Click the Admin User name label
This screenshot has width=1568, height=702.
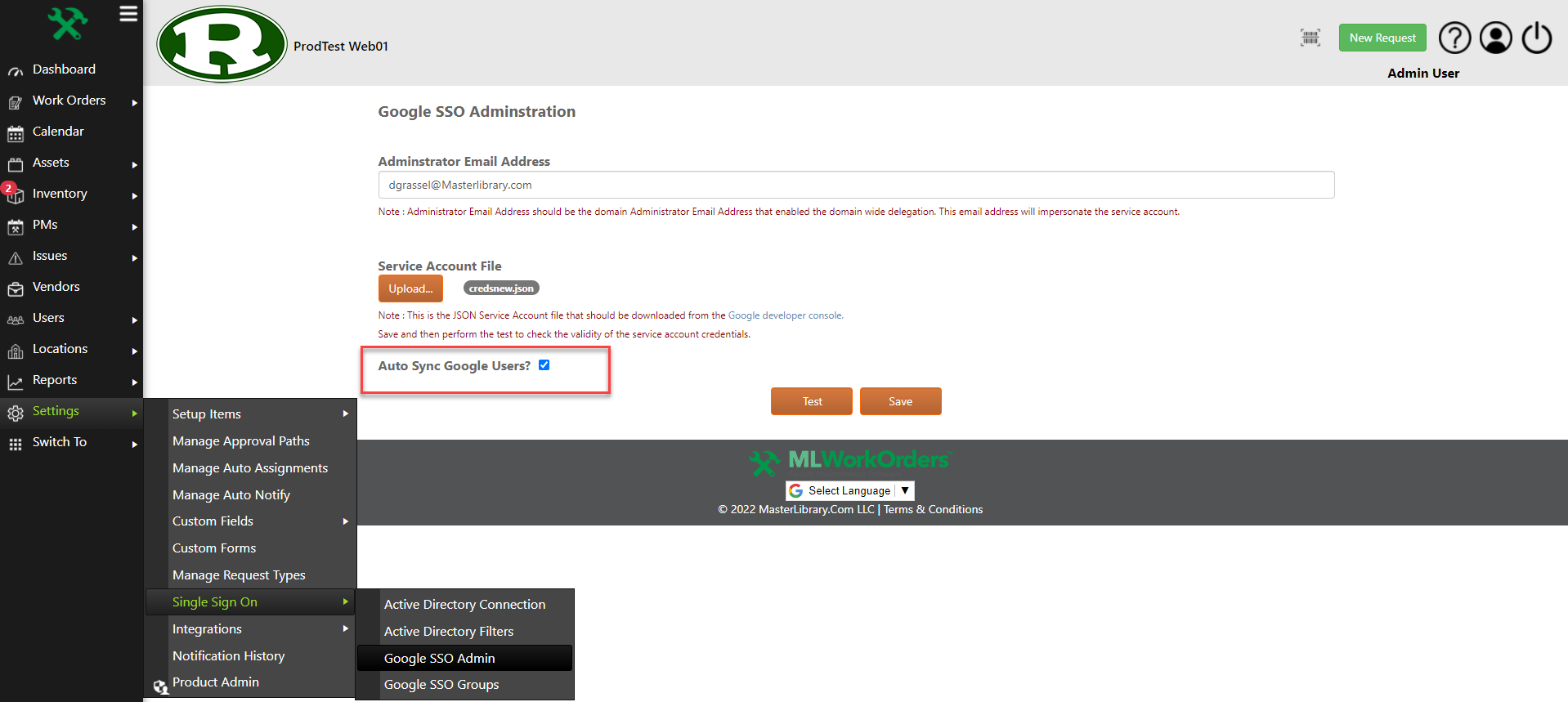[x=1423, y=73]
